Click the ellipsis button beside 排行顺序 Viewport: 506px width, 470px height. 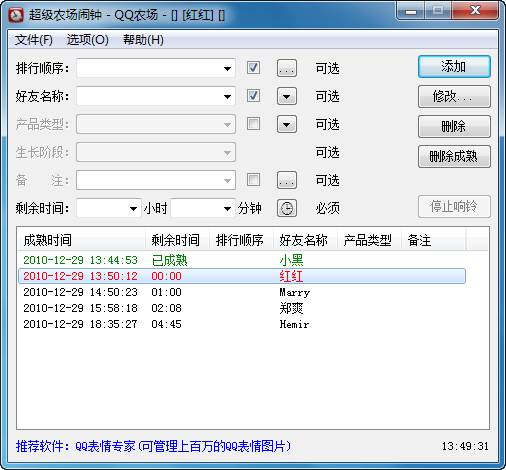[x=287, y=68]
